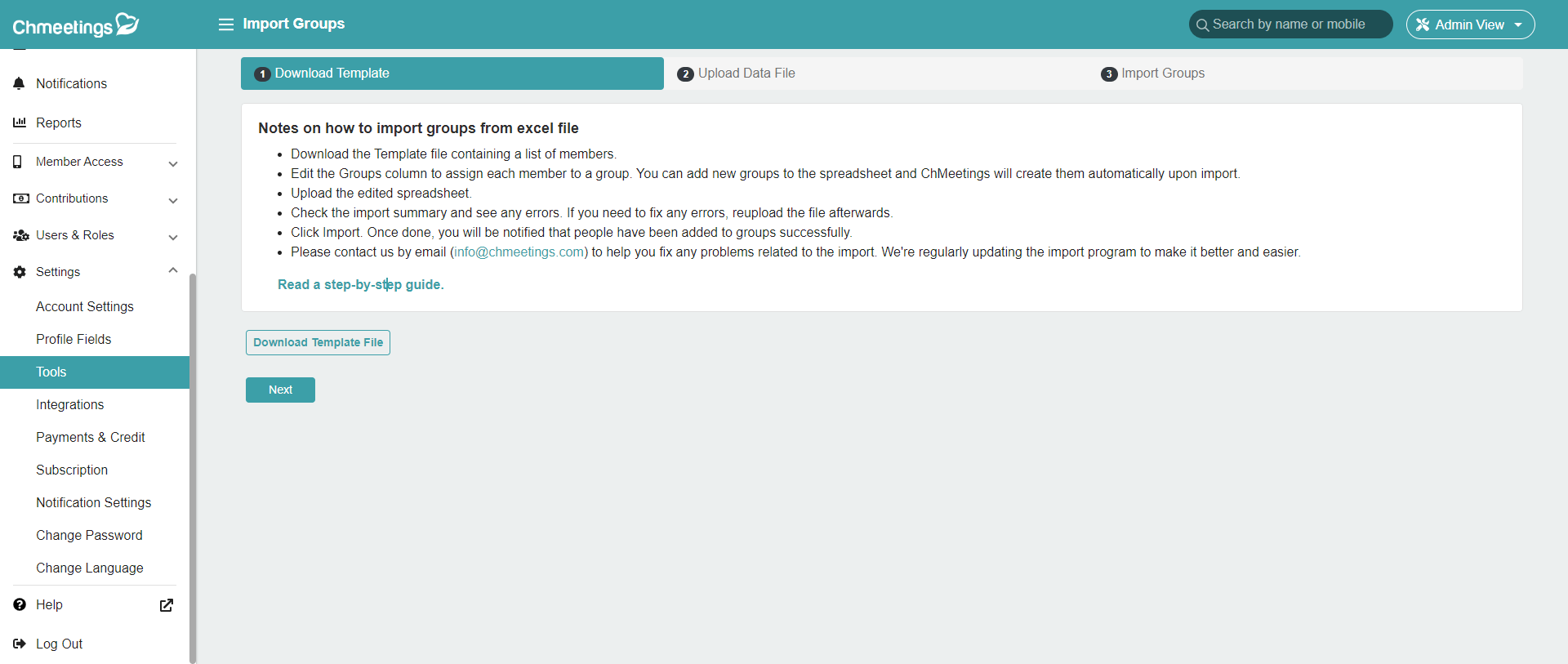The width and height of the screenshot is (1568, 664).
Task: Open Change Language
Action: click(x=90, y=568)
